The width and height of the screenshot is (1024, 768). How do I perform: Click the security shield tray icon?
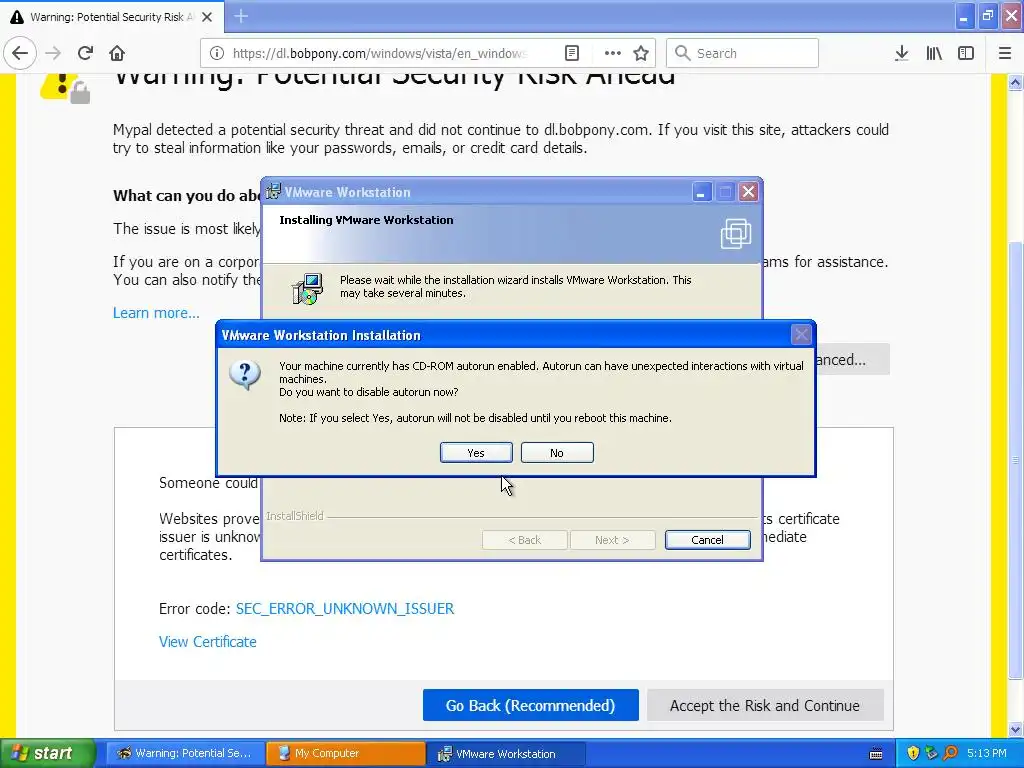pyautogui.click(x=913, y=753)
